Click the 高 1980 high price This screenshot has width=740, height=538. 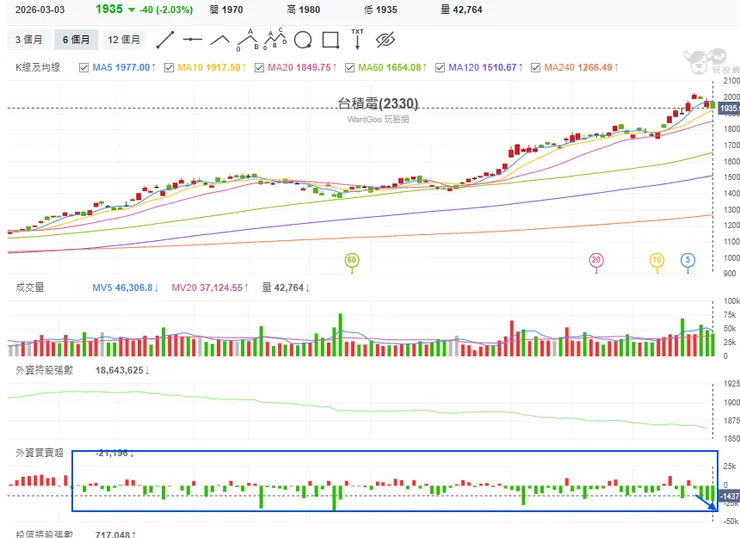pos(303,10)
